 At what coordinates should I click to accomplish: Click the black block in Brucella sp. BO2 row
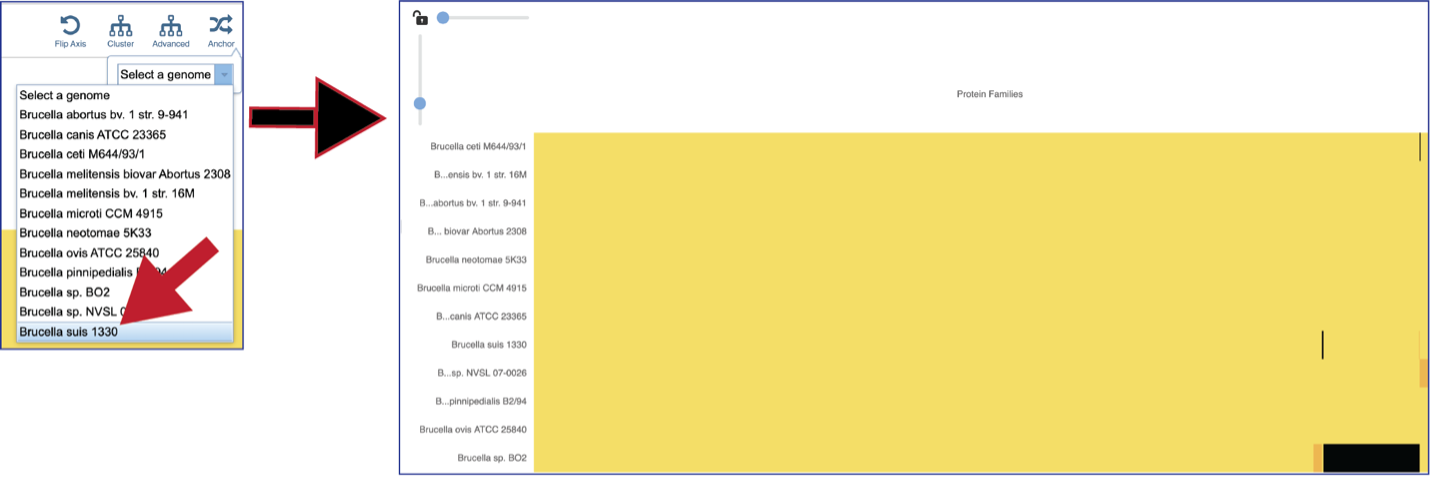coord(1371,458)
